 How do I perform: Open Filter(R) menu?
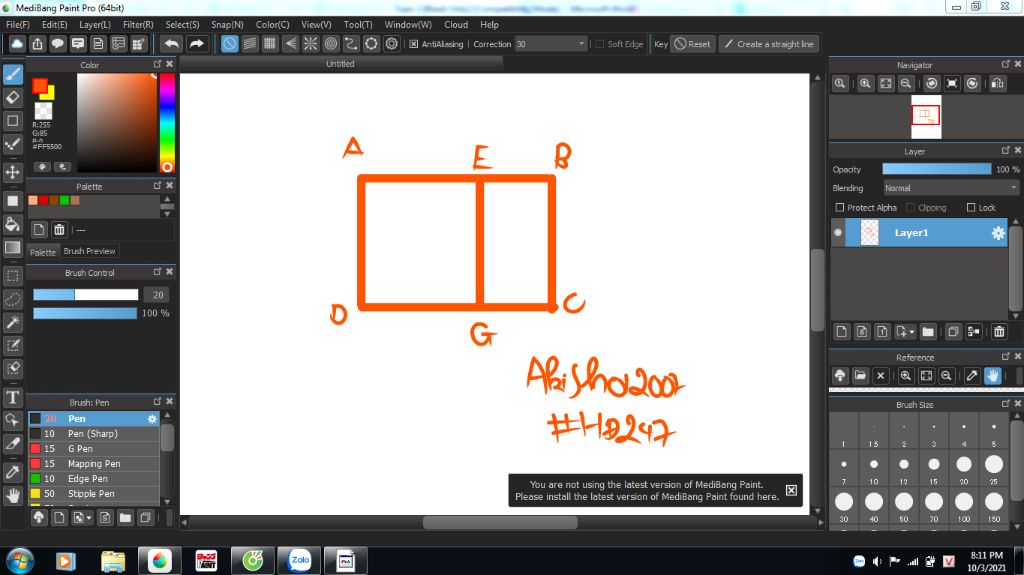tap(138, 24)
